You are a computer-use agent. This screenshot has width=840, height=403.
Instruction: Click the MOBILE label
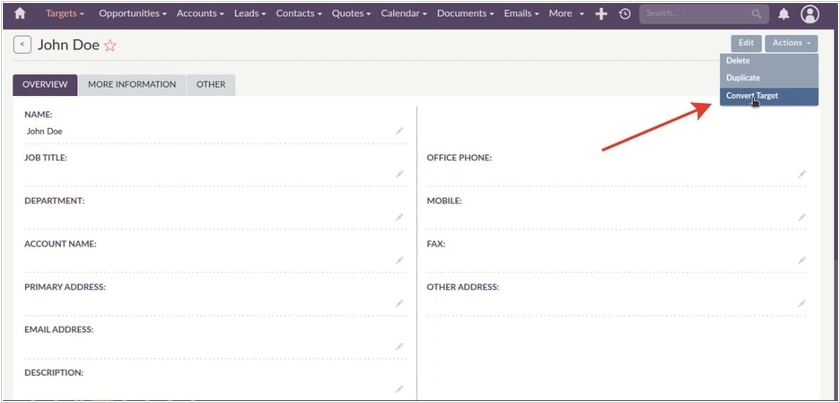pos(444,201)
